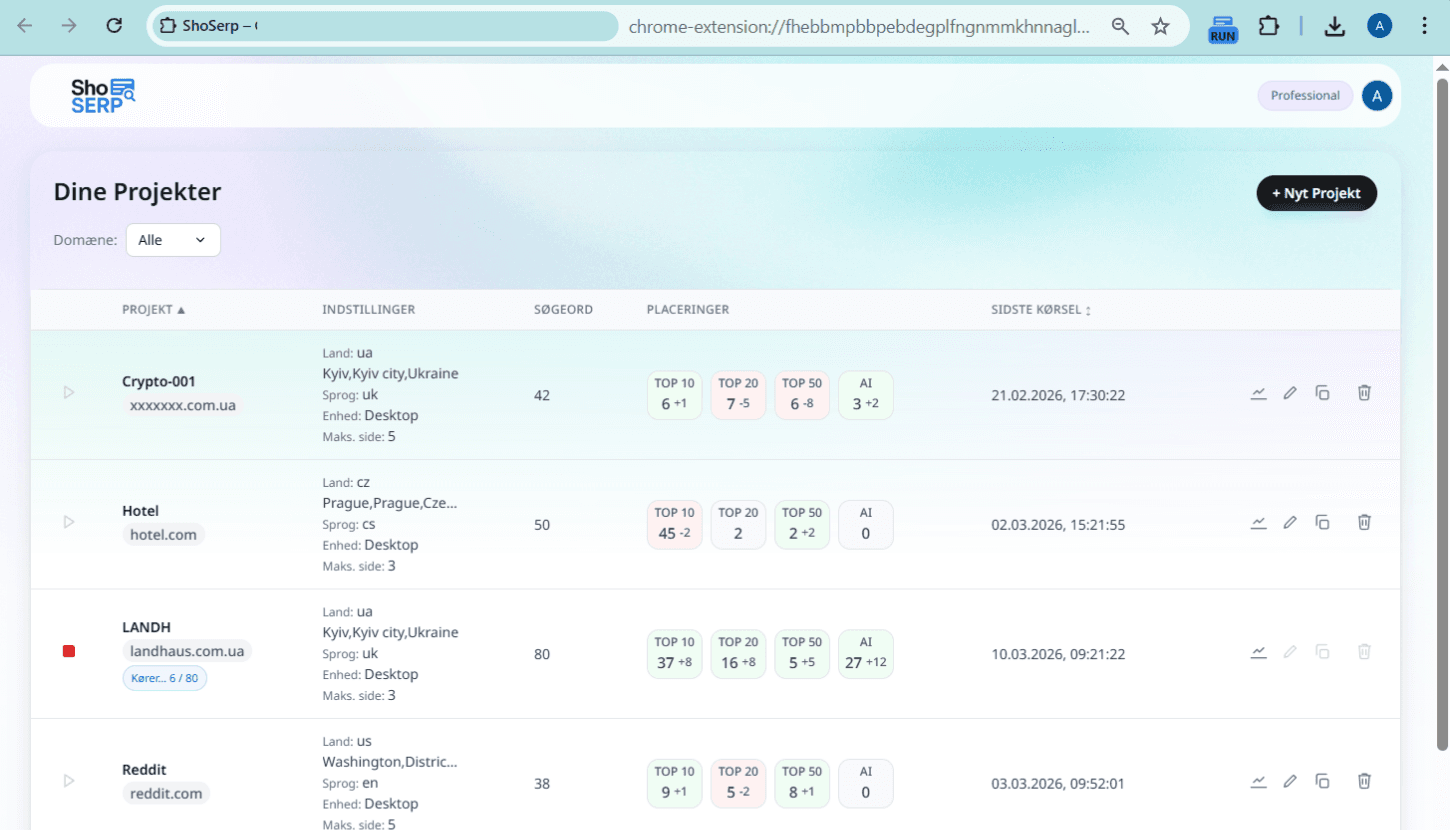Open chart for Crypto-001 project

tap(1259, 394)
